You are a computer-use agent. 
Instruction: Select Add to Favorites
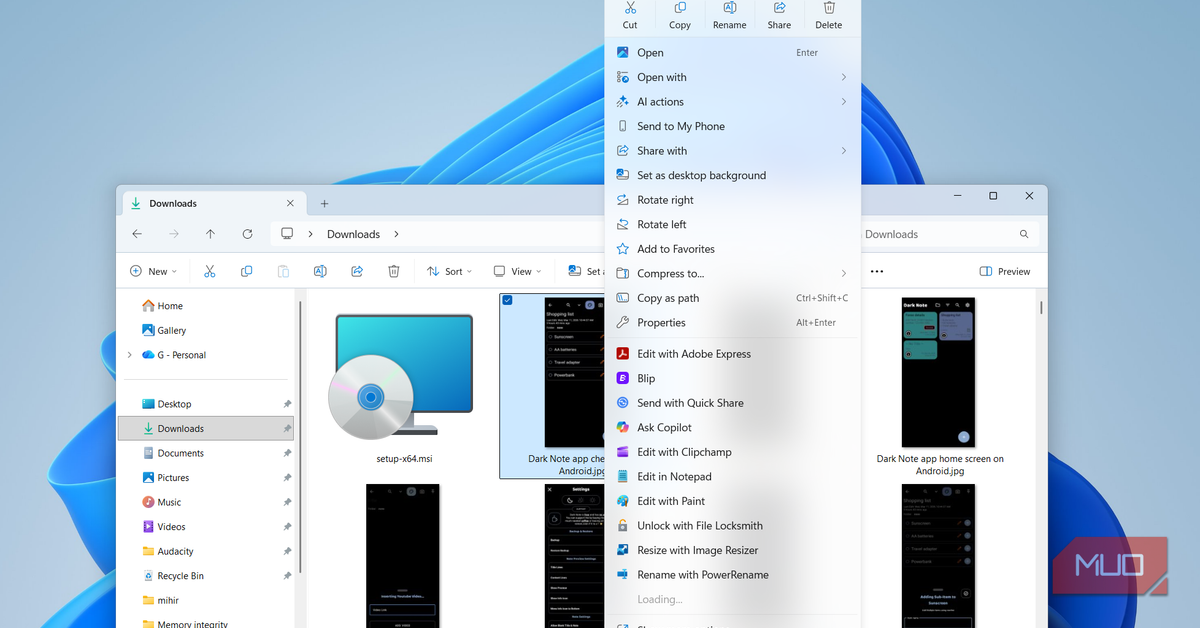tap(732, 249)
